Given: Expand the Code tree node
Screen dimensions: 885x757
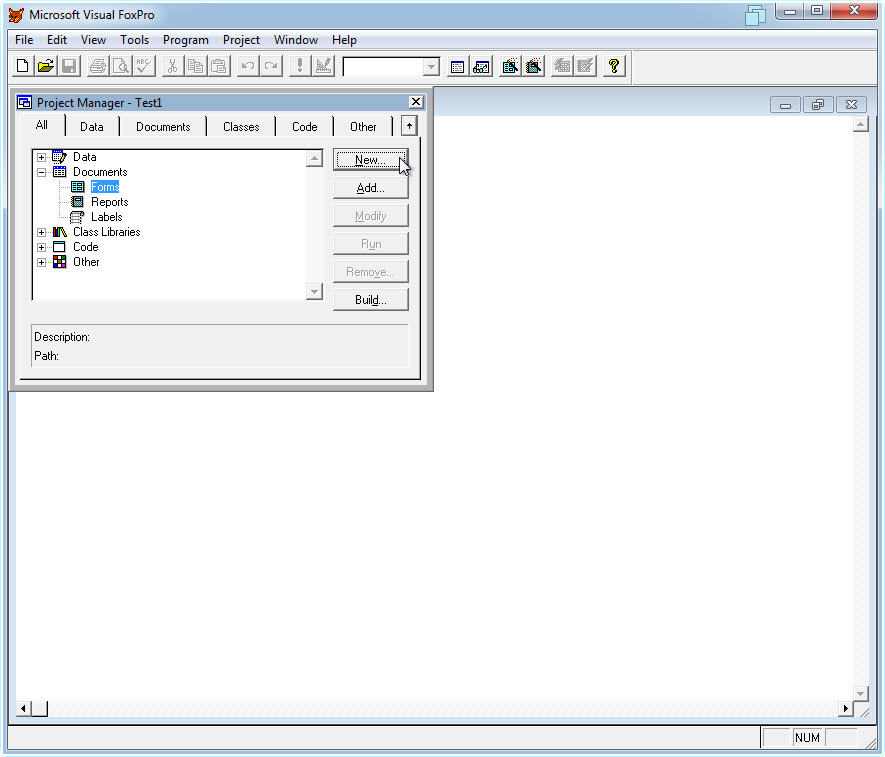Looking at the screenshot, I should pyautogui.click(x=41, y=247).
